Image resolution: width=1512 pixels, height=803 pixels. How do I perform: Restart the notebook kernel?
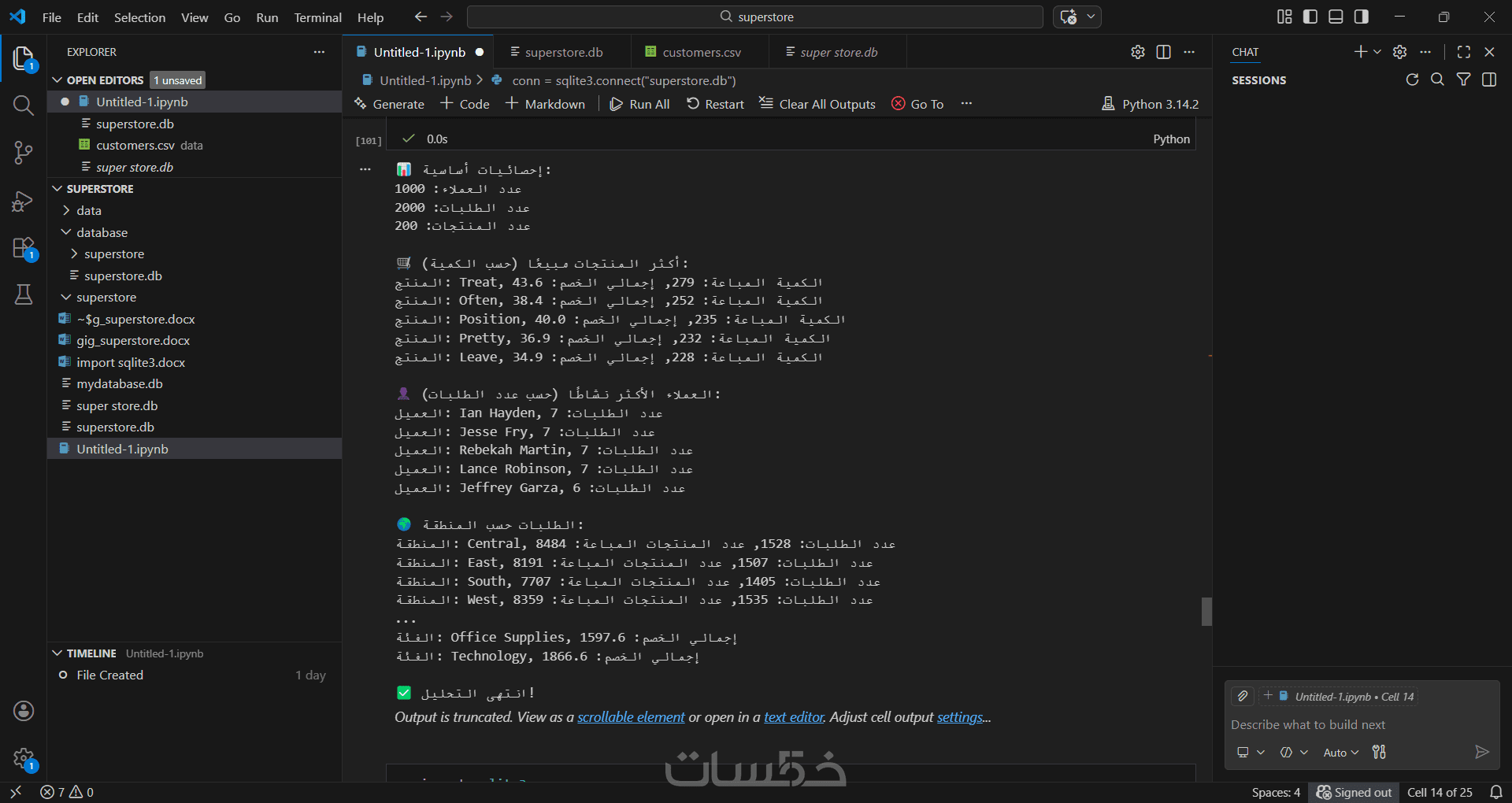click(x=715, y=104)
